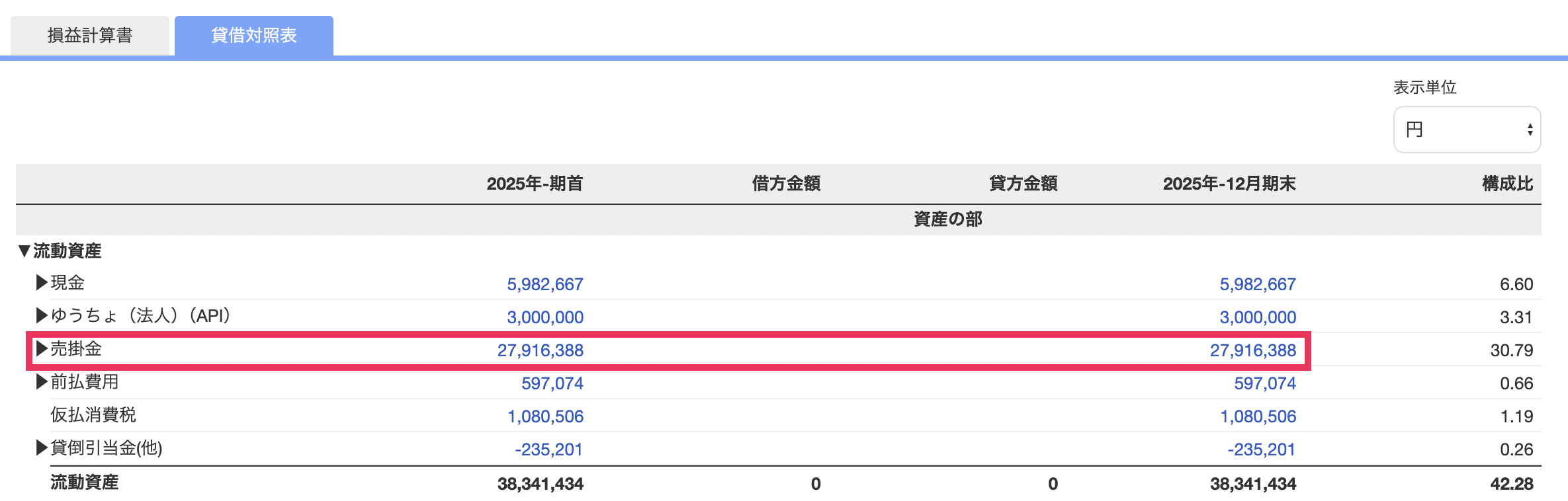Click 売掛金 composition ratio 30.79
The width and height of the screenshot is (1568, 501).
tap(1512, 350)
